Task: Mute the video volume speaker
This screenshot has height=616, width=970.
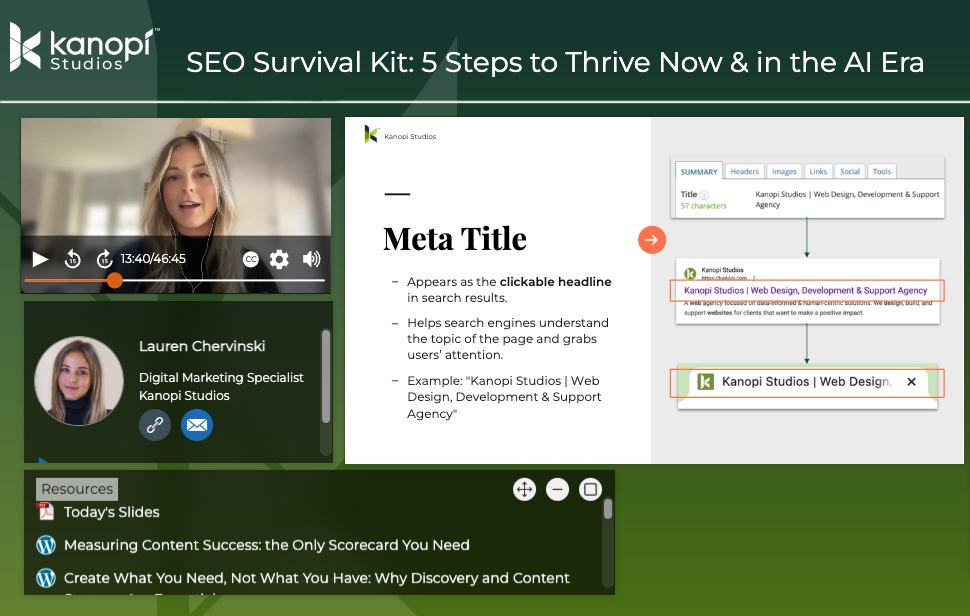Action: [311, 259]
